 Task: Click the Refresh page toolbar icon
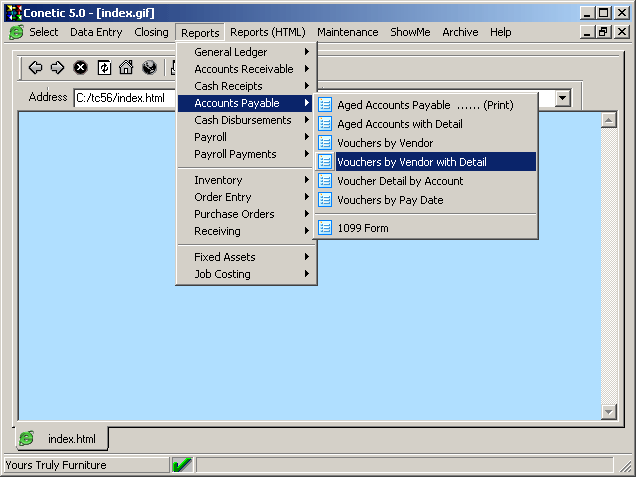tap(103, 68)
